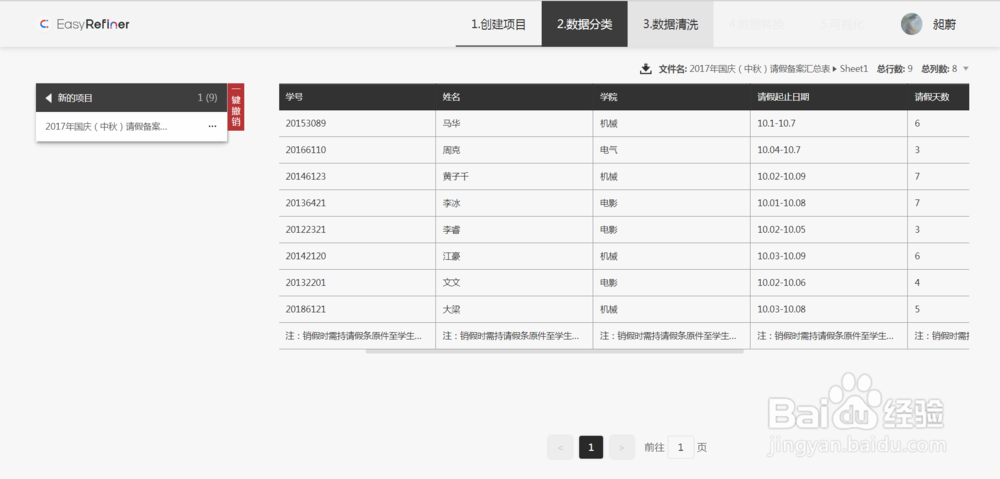Select the cell 20146123
1000x479 pixels.
coord(357,177)
